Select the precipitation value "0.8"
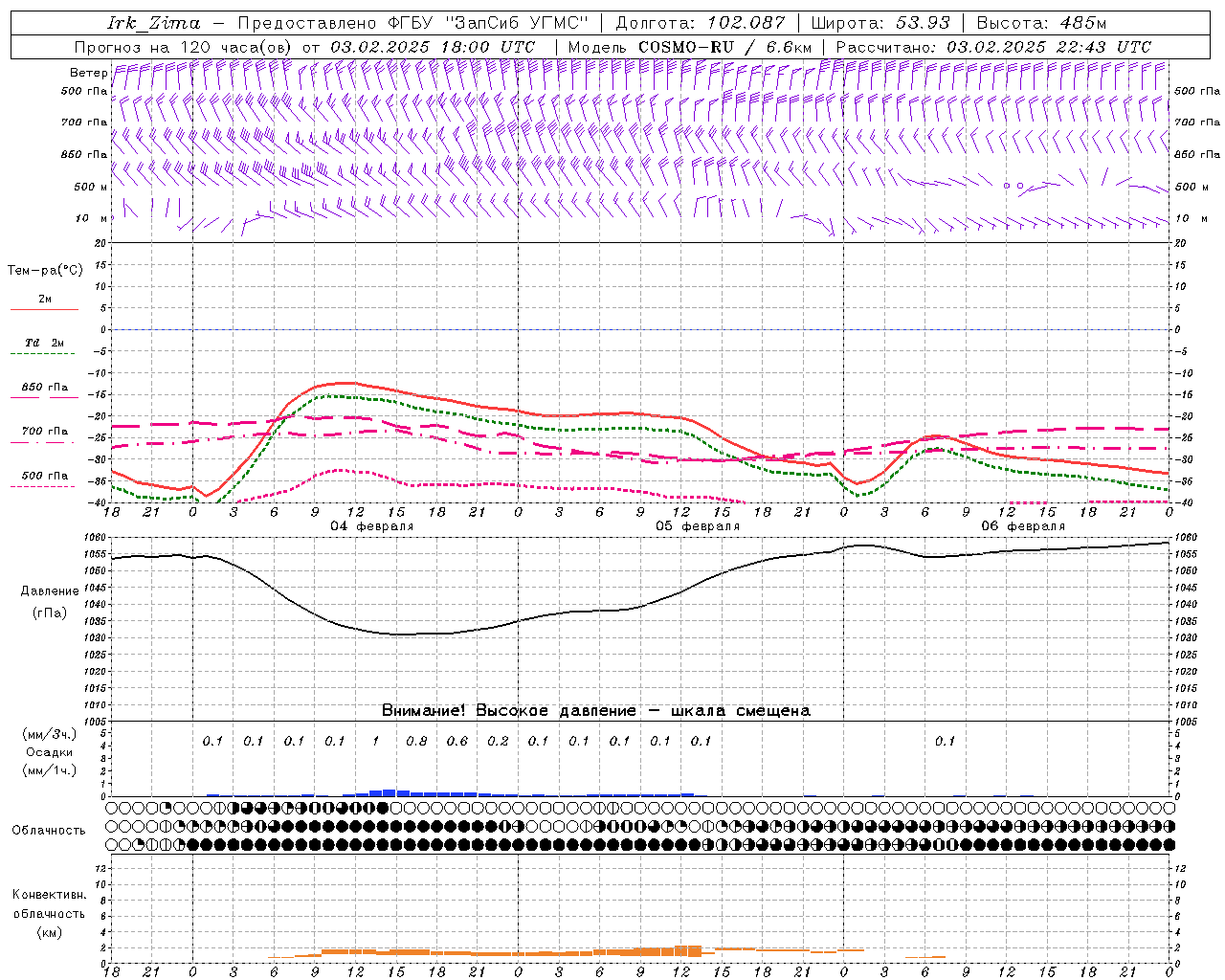 click(416, 741)
